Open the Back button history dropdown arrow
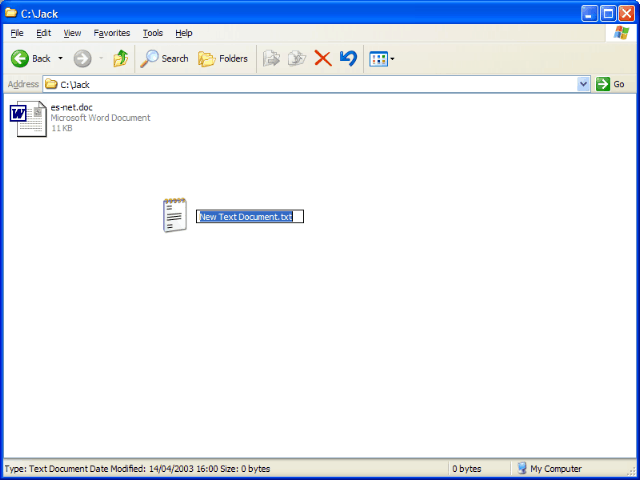The height and width of the screenshot is (480, 640). [60, 58]
